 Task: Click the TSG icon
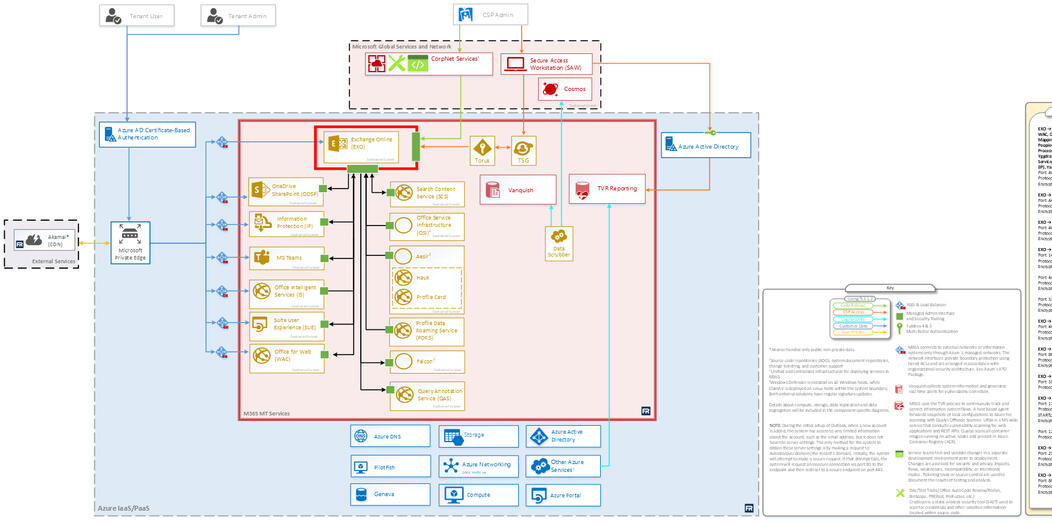pos(523,147)
